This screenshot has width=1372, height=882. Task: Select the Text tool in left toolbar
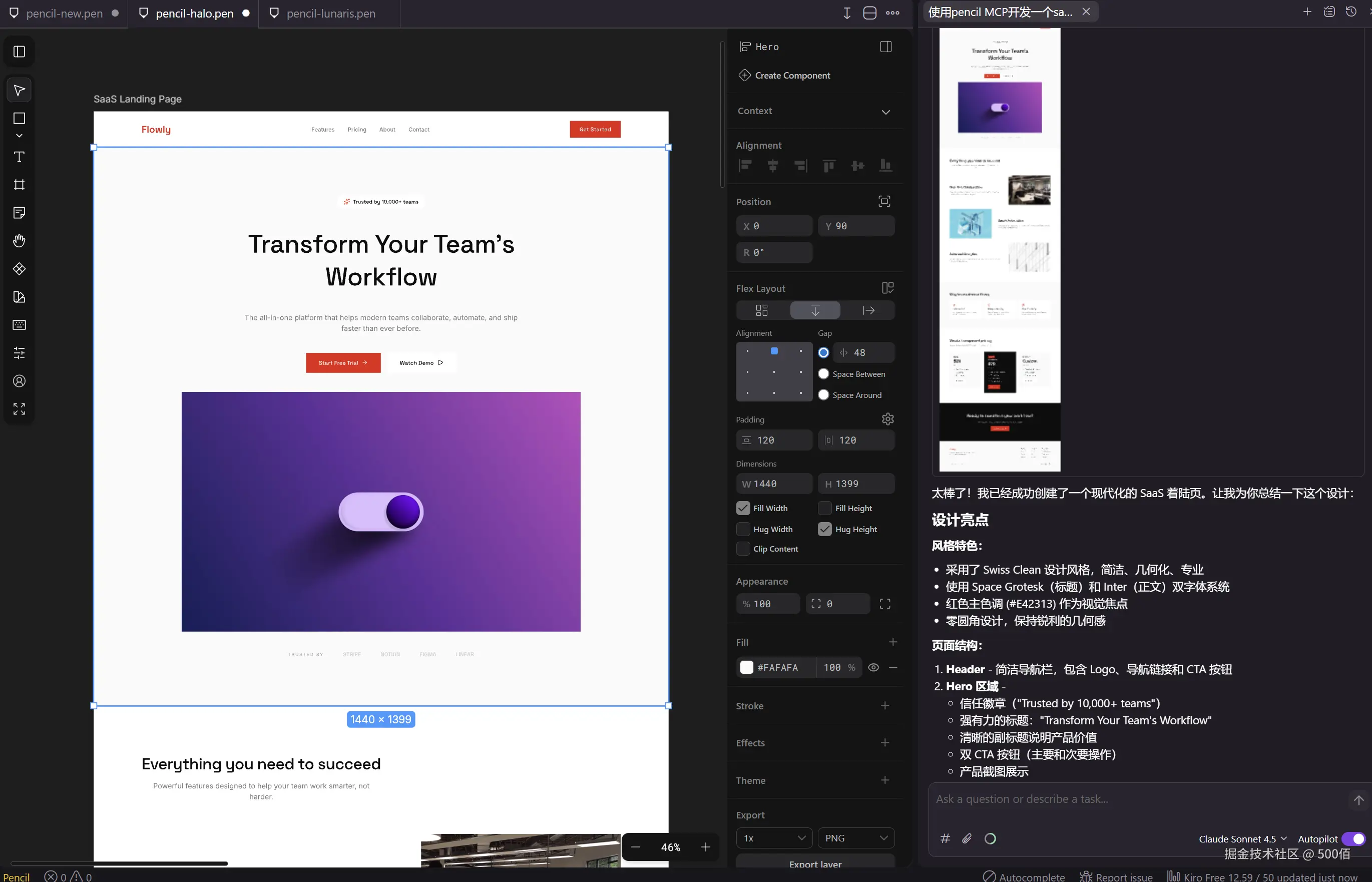tap(19, 157)
